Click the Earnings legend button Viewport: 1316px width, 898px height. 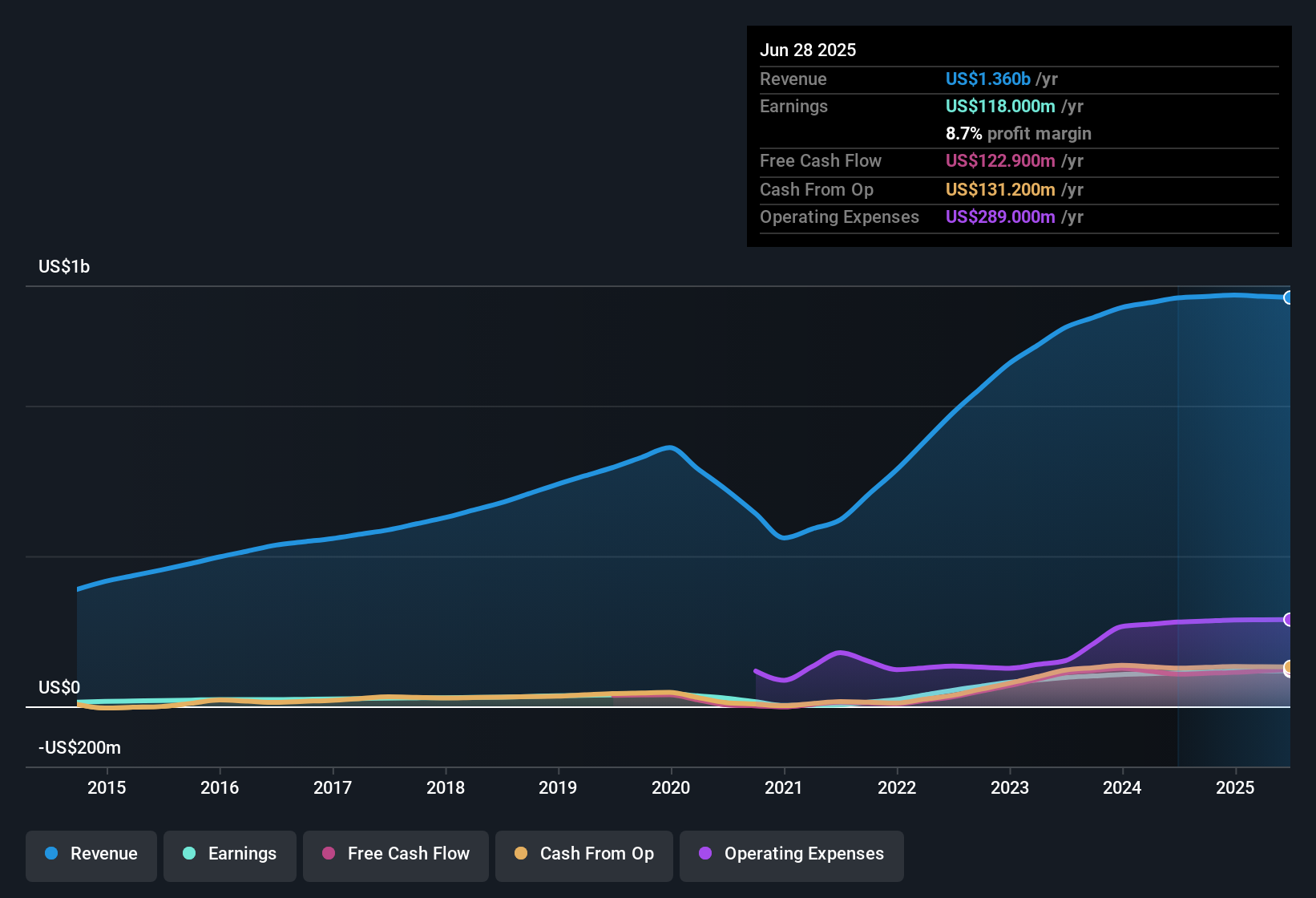(230, 854)
